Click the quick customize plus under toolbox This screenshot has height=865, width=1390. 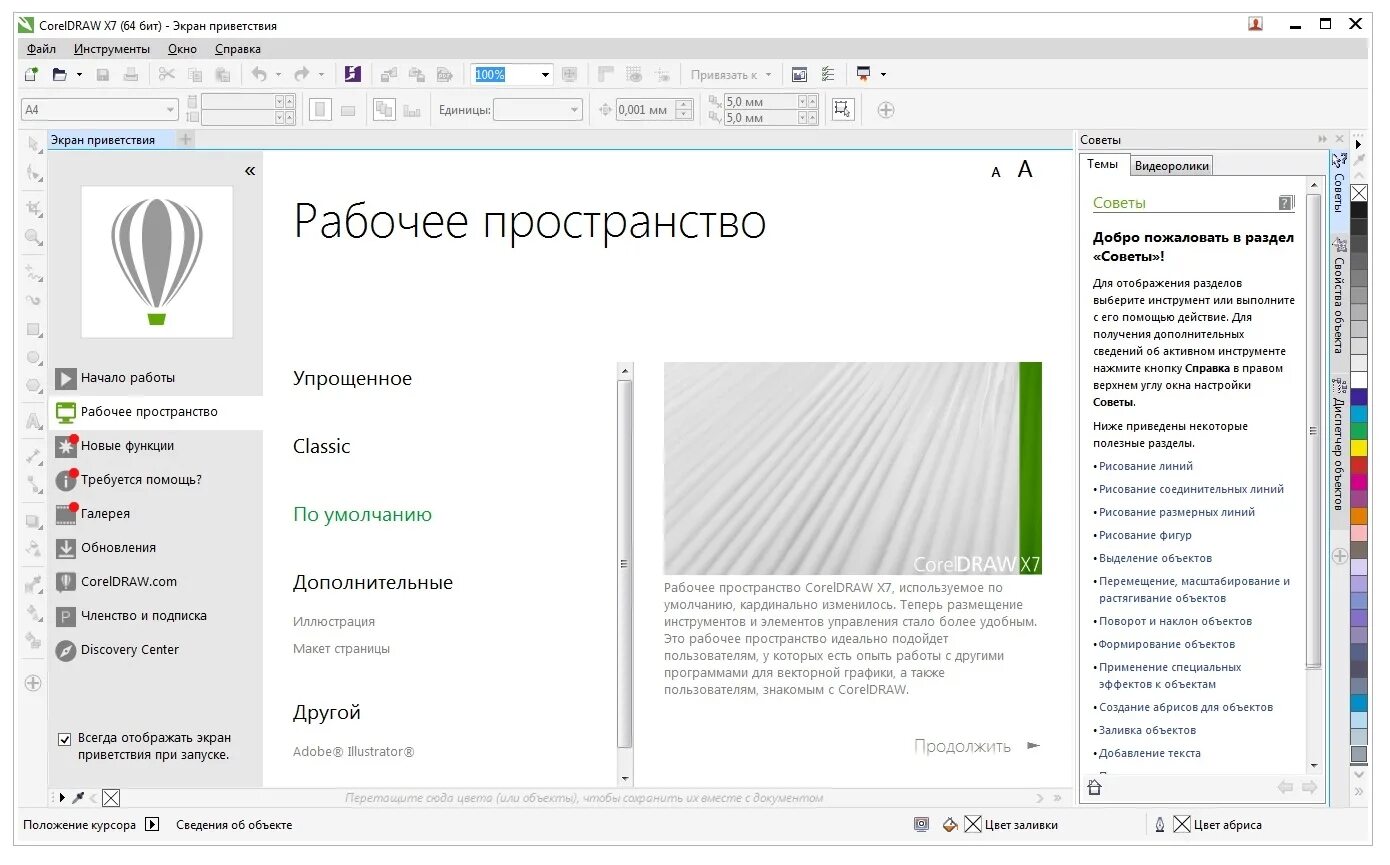pyautogui.click(x=33, y=683)
